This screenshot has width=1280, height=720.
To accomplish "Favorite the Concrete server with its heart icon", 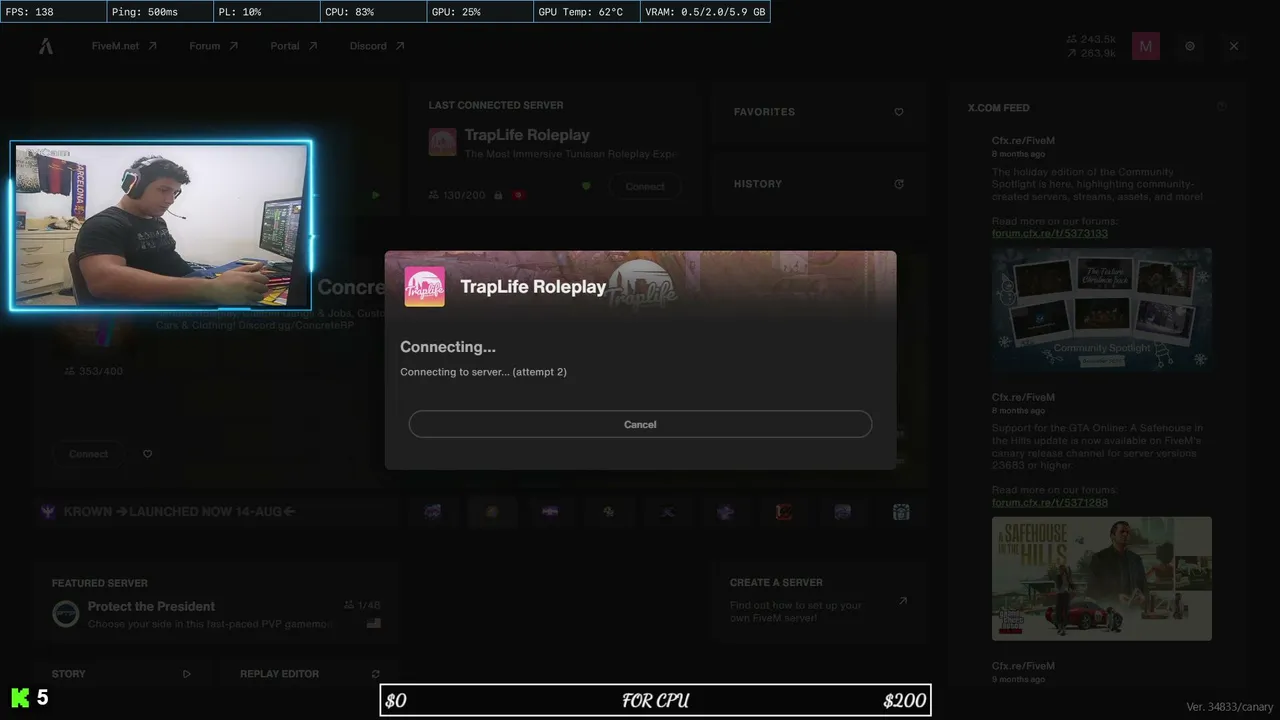I will pyautogui.click(x=147, y=454).
